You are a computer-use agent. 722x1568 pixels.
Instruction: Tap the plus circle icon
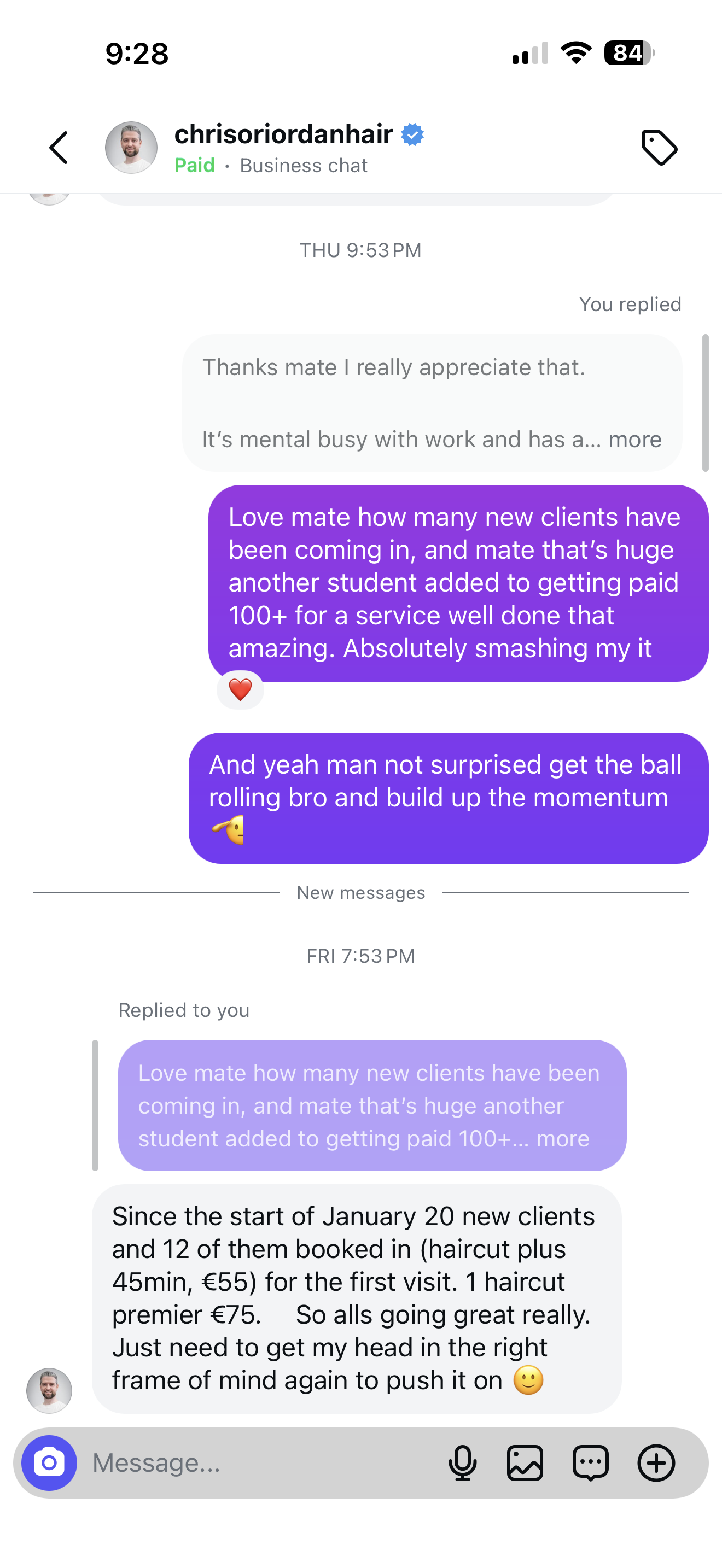656,1462
